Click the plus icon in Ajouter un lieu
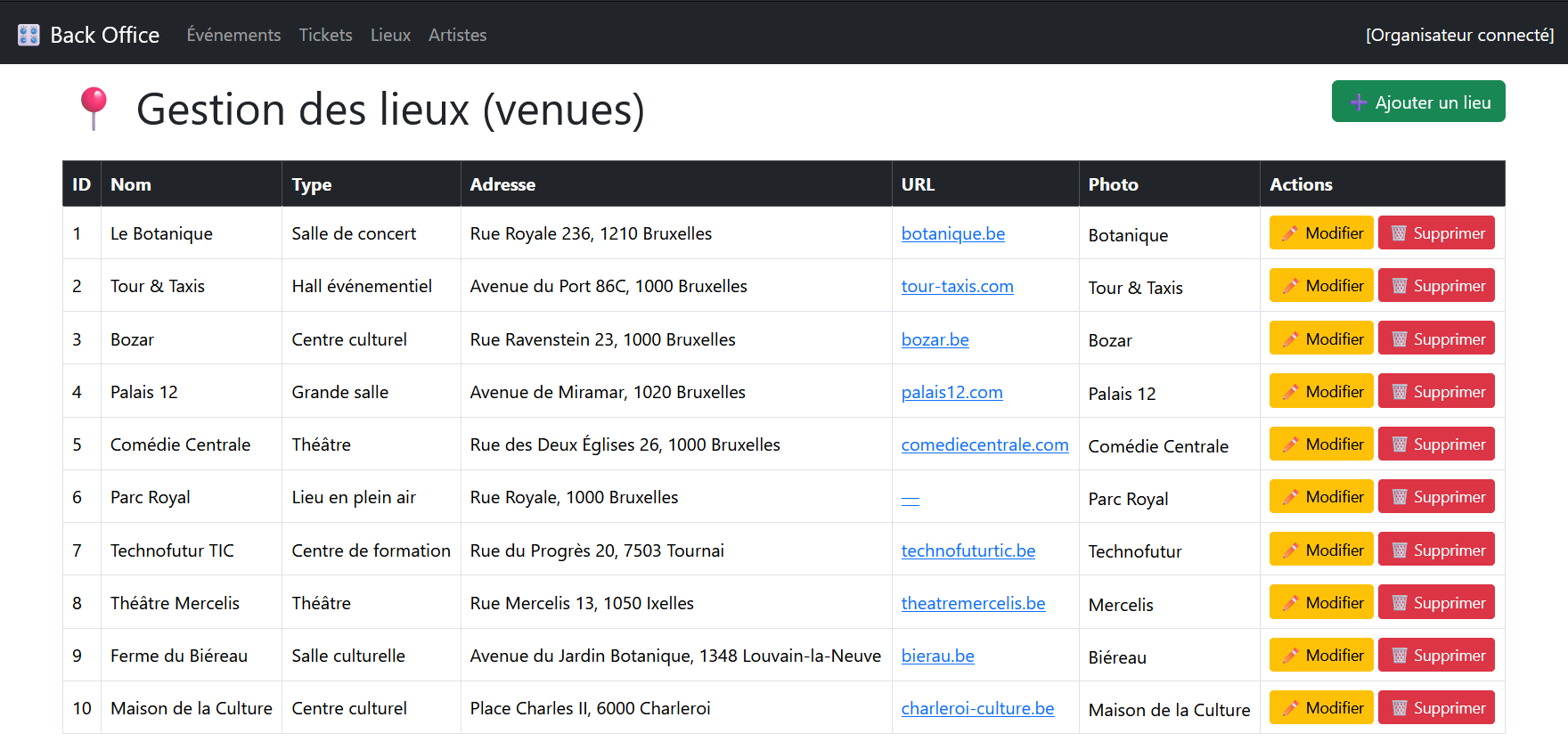The height and width of the screenshot is (750, 1568). tap(1358, 102)
